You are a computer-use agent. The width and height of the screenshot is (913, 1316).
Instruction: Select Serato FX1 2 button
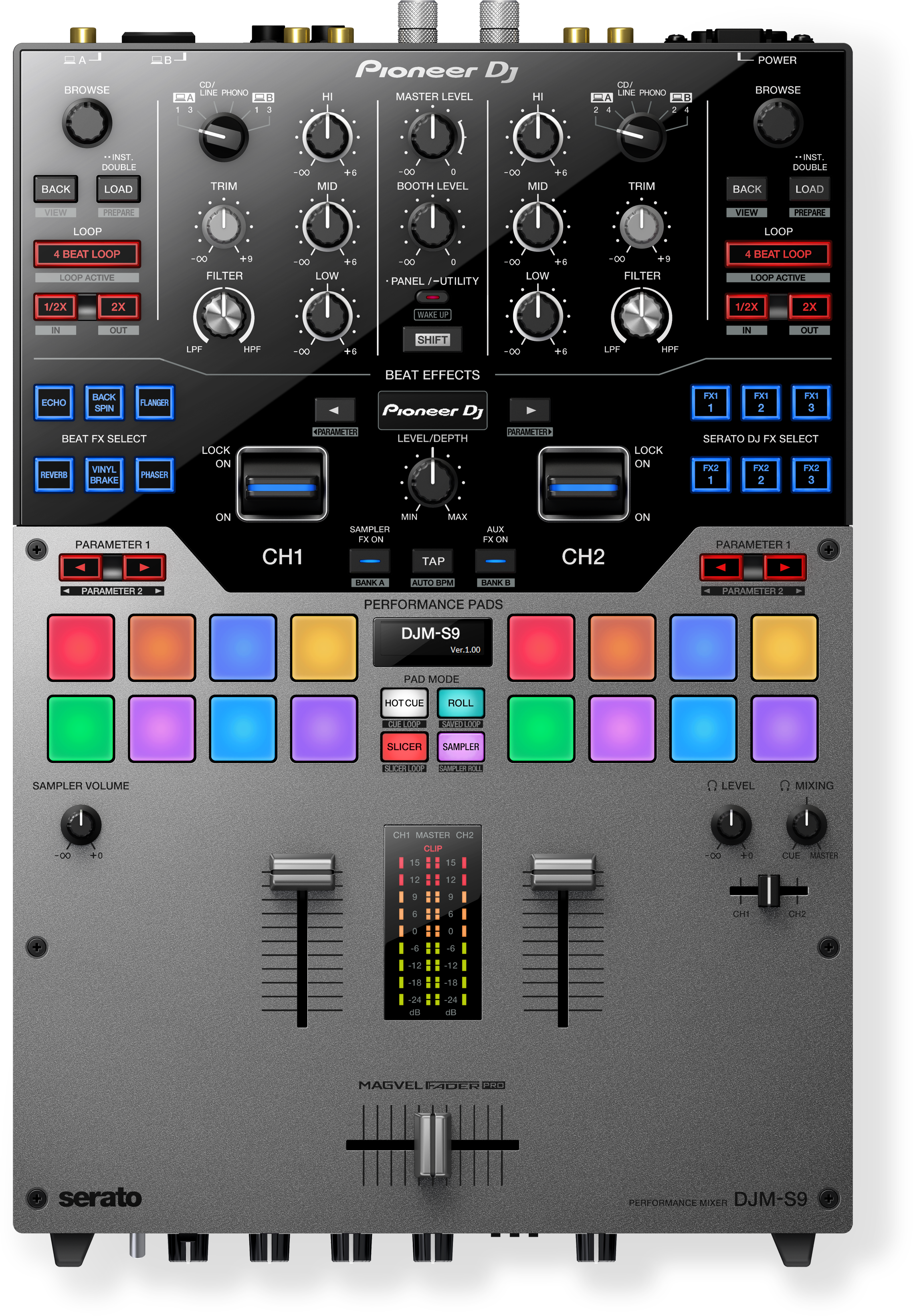(761, 402)
